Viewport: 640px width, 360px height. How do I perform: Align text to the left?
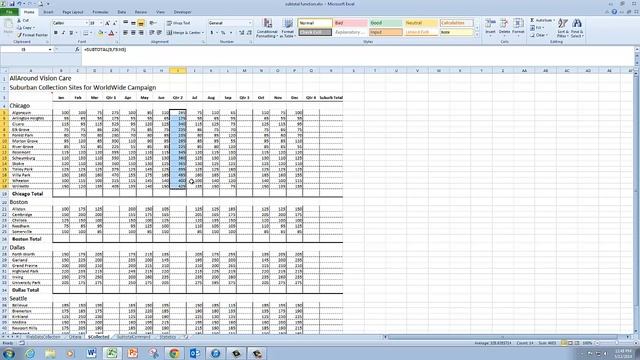pyautogui.click(x=125, y=33)
